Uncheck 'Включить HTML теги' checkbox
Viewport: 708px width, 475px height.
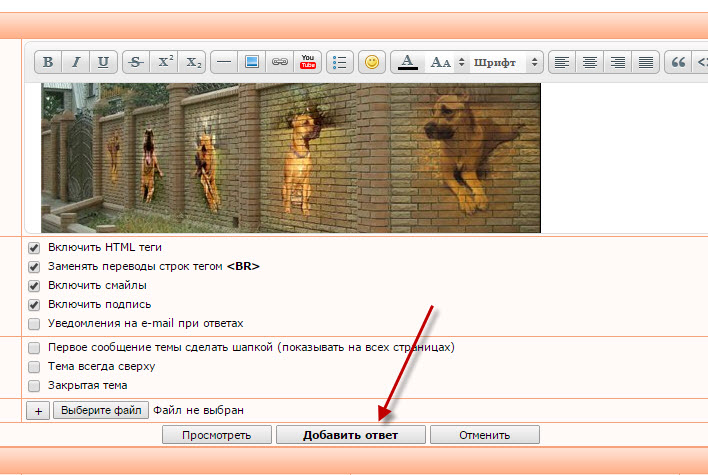click(x=34, y=247)
